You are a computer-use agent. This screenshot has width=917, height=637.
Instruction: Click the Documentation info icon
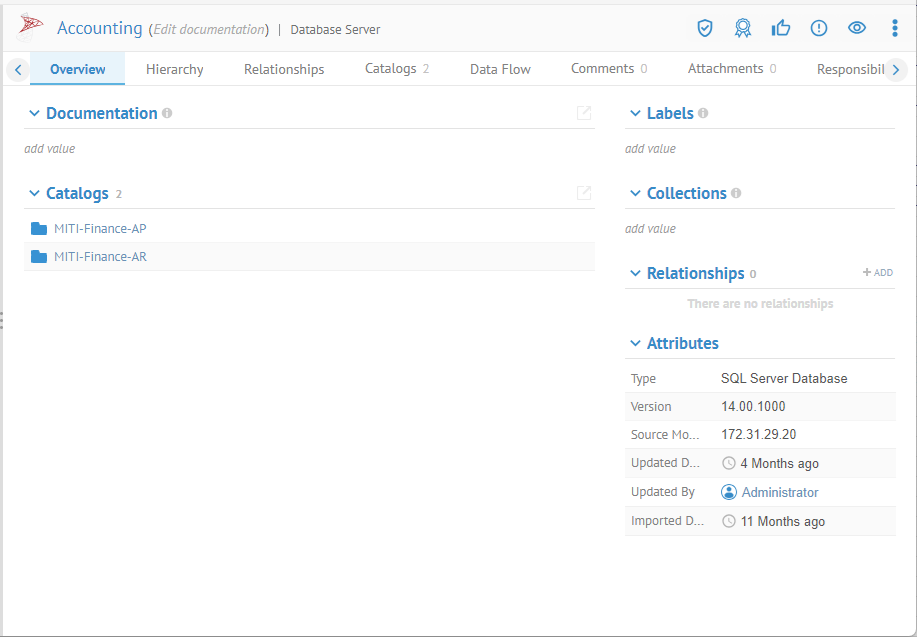167,113
